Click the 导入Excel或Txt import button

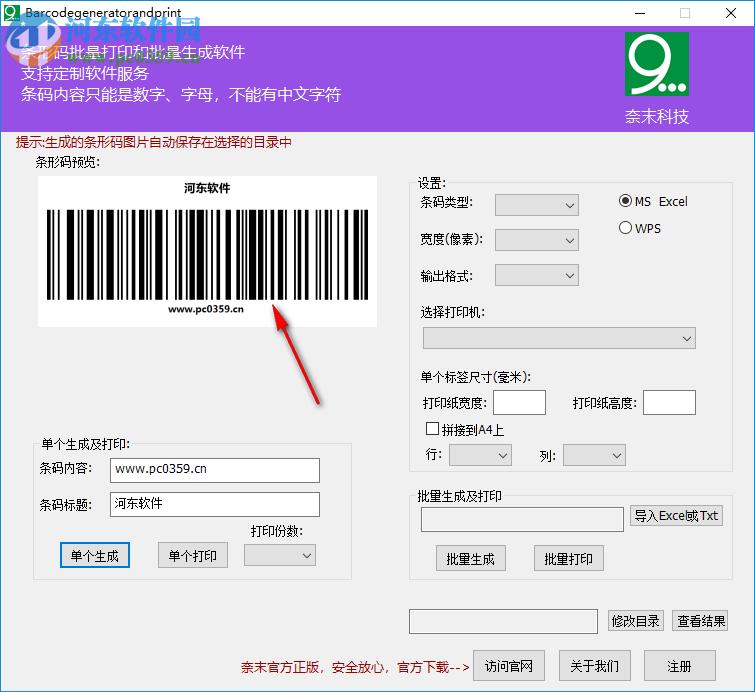pos(676,516)
